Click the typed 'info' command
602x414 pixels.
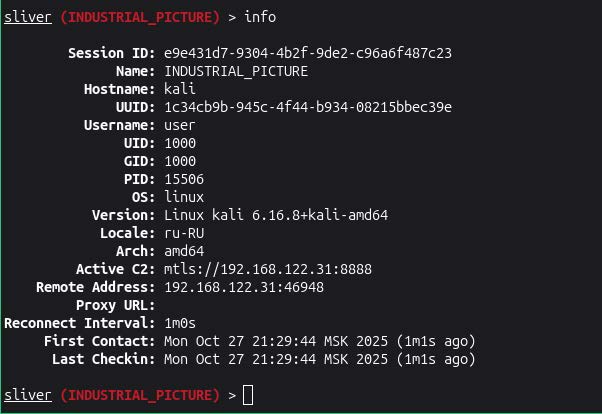(x=260, y=17)
